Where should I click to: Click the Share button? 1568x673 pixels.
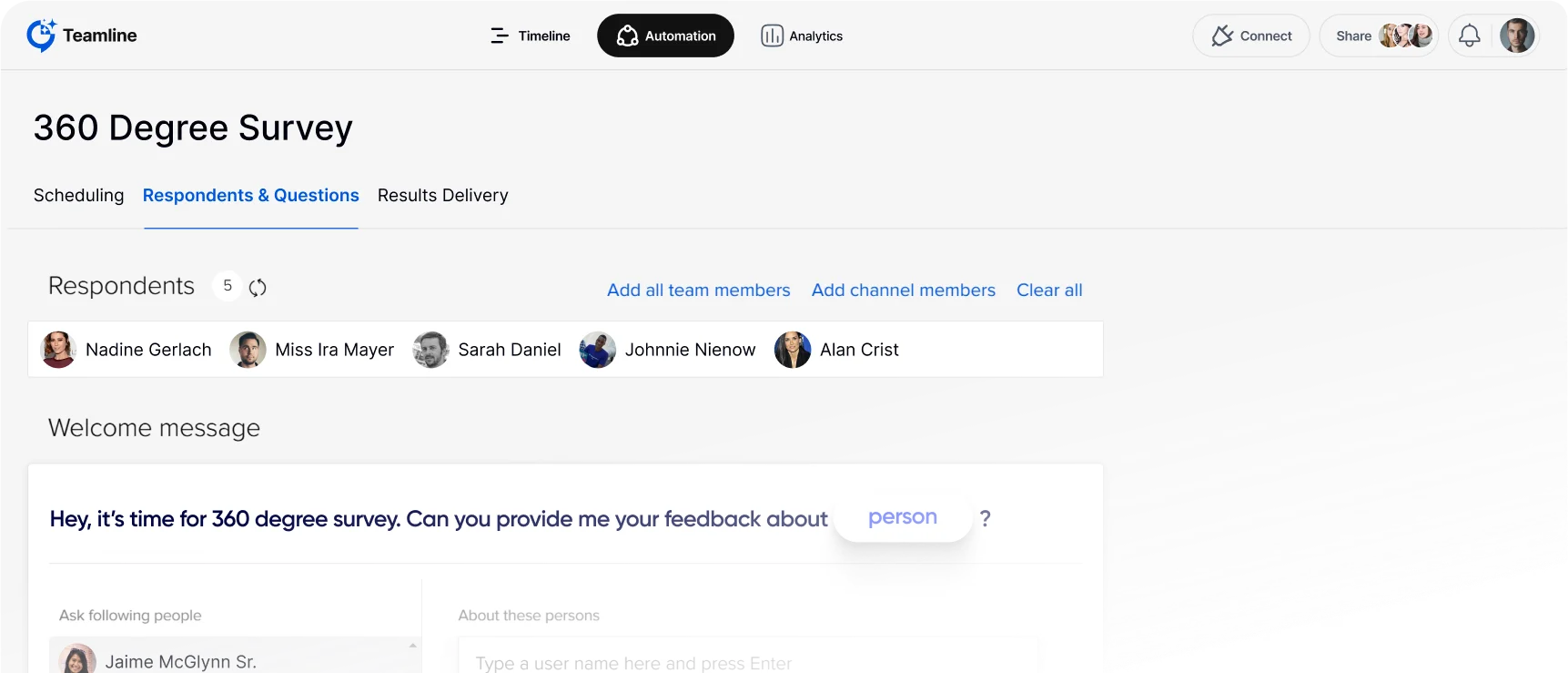1352,36
